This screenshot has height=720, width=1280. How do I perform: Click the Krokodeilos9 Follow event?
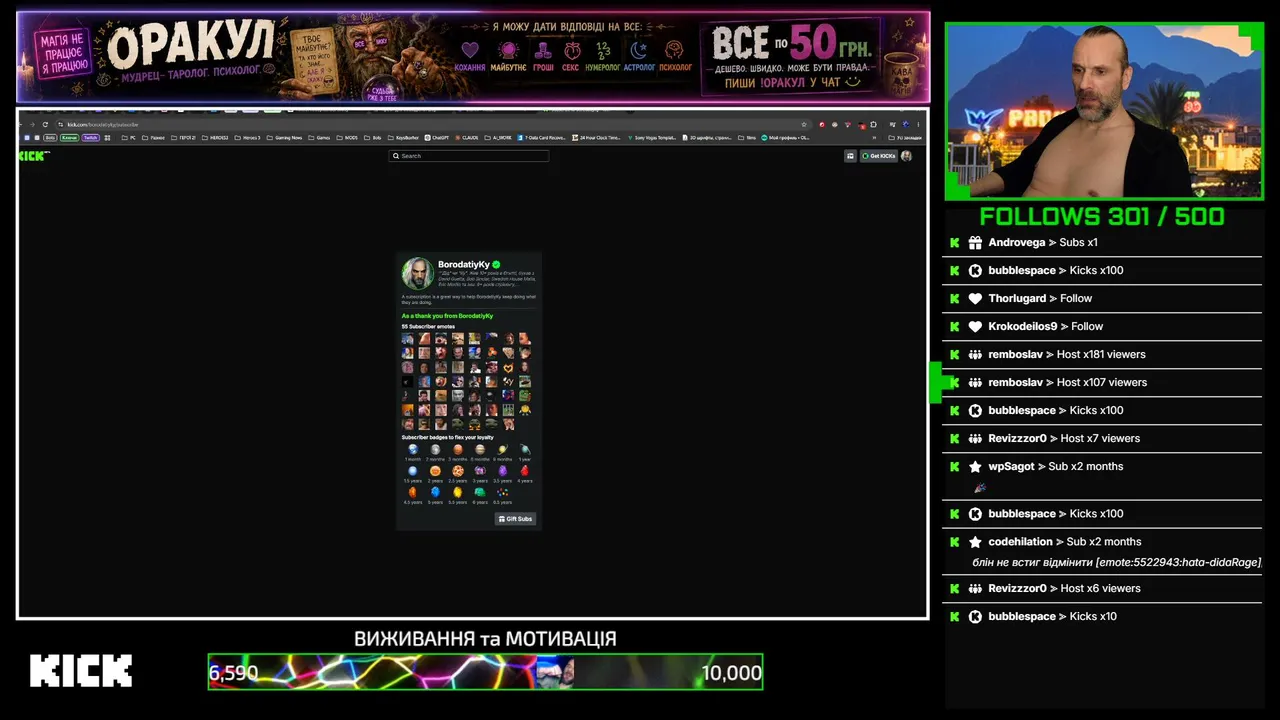[1102, 326]
